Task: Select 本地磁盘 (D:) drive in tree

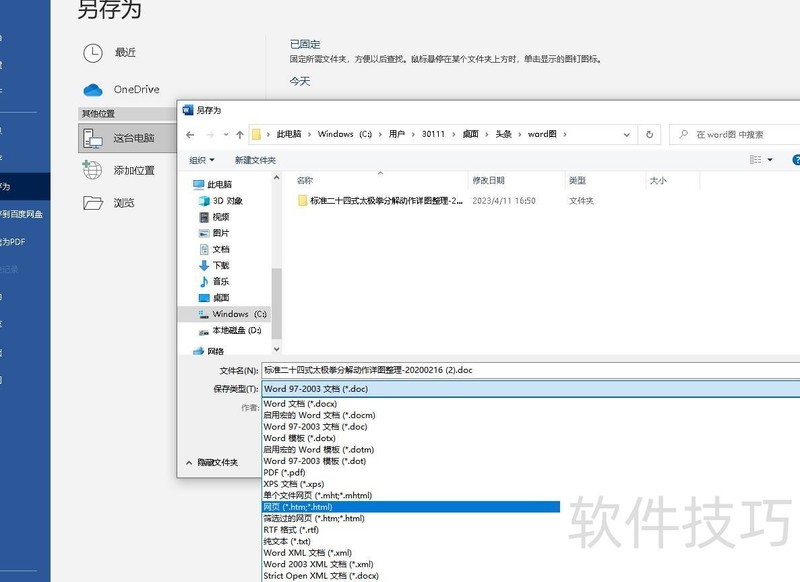Action: click(230, 331)
